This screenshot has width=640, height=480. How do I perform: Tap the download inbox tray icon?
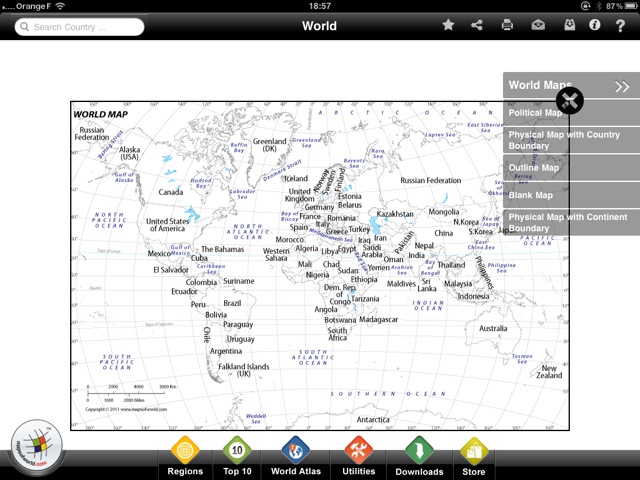coord(568,25)
